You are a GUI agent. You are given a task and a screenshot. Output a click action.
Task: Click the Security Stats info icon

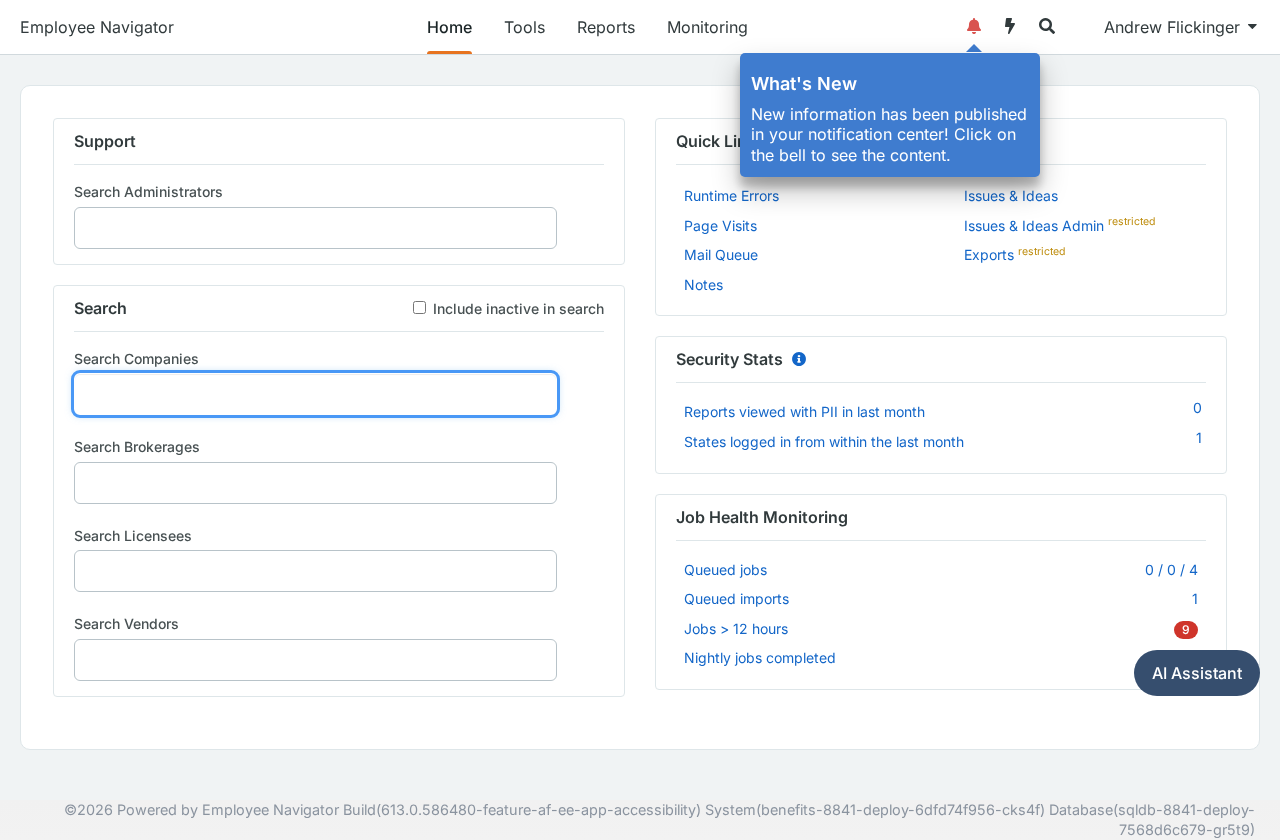click(x=799, y=359)
